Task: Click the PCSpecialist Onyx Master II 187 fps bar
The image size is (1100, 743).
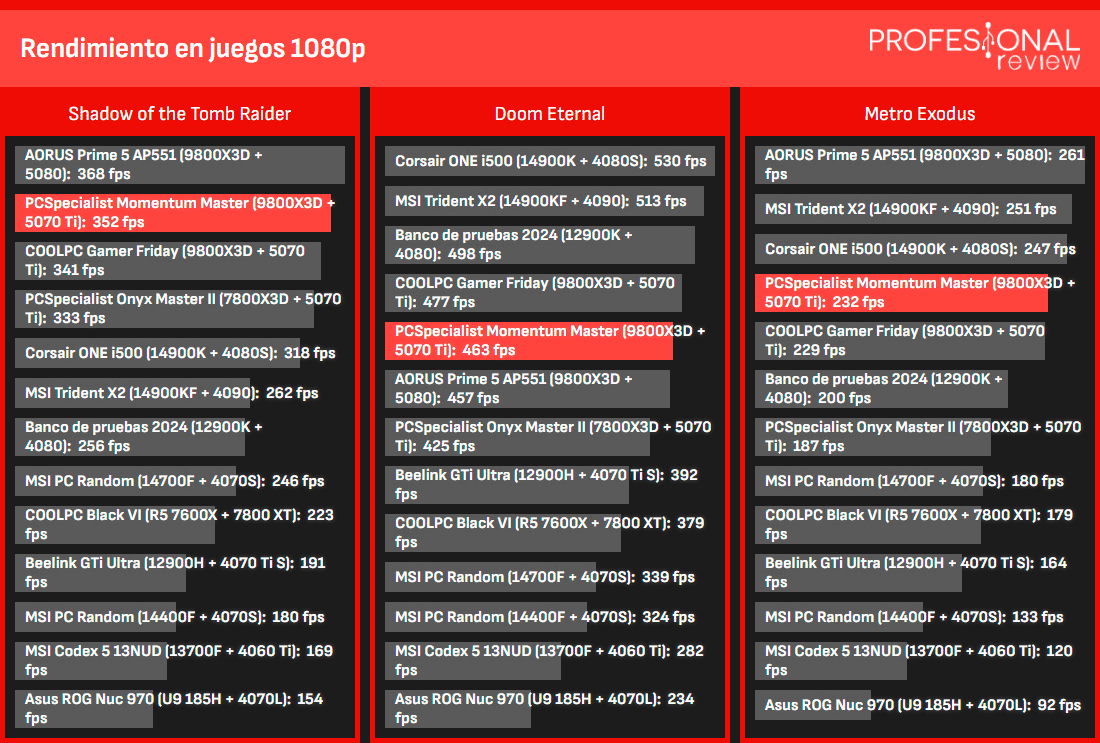Action: coord(873,436)
